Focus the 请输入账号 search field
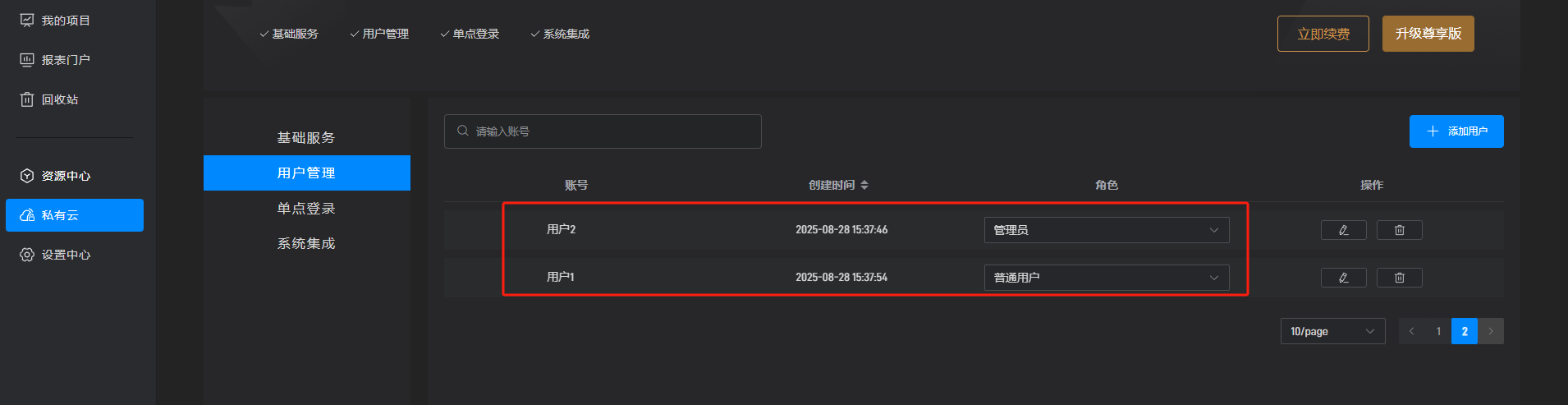1568x405 pixels. [607, 131]
